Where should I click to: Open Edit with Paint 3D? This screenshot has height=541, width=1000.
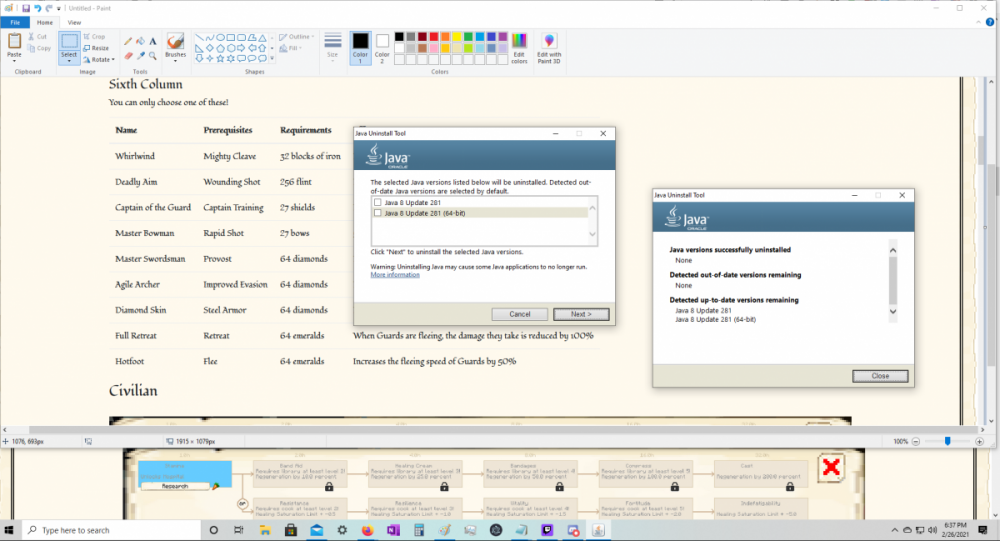tap(549, 46)
